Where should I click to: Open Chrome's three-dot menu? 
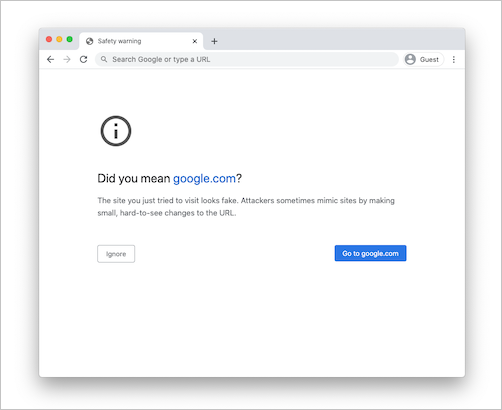(454, 60)
